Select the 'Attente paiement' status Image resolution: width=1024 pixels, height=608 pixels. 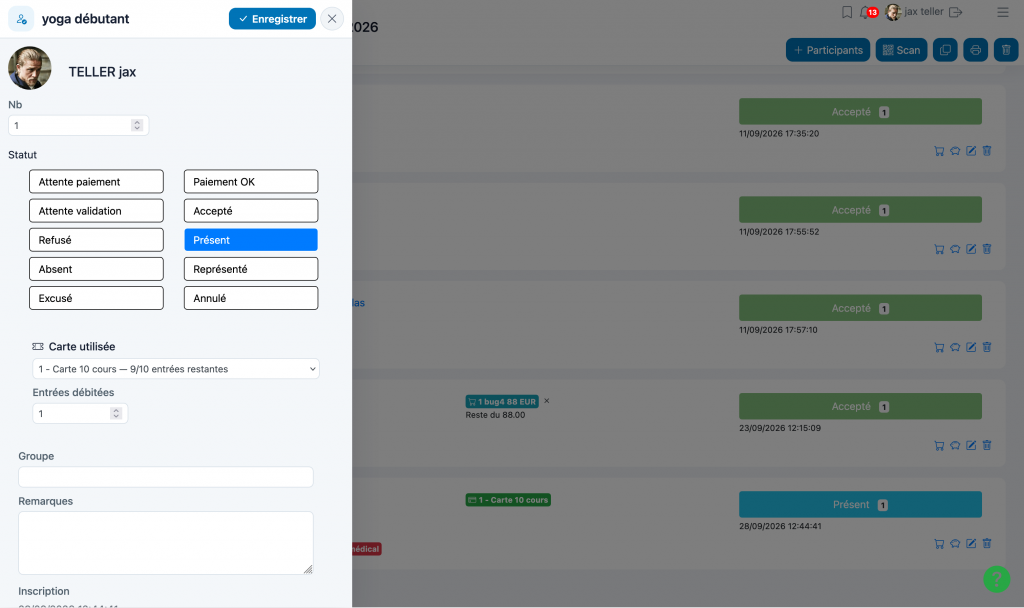[x=96, y=182]
